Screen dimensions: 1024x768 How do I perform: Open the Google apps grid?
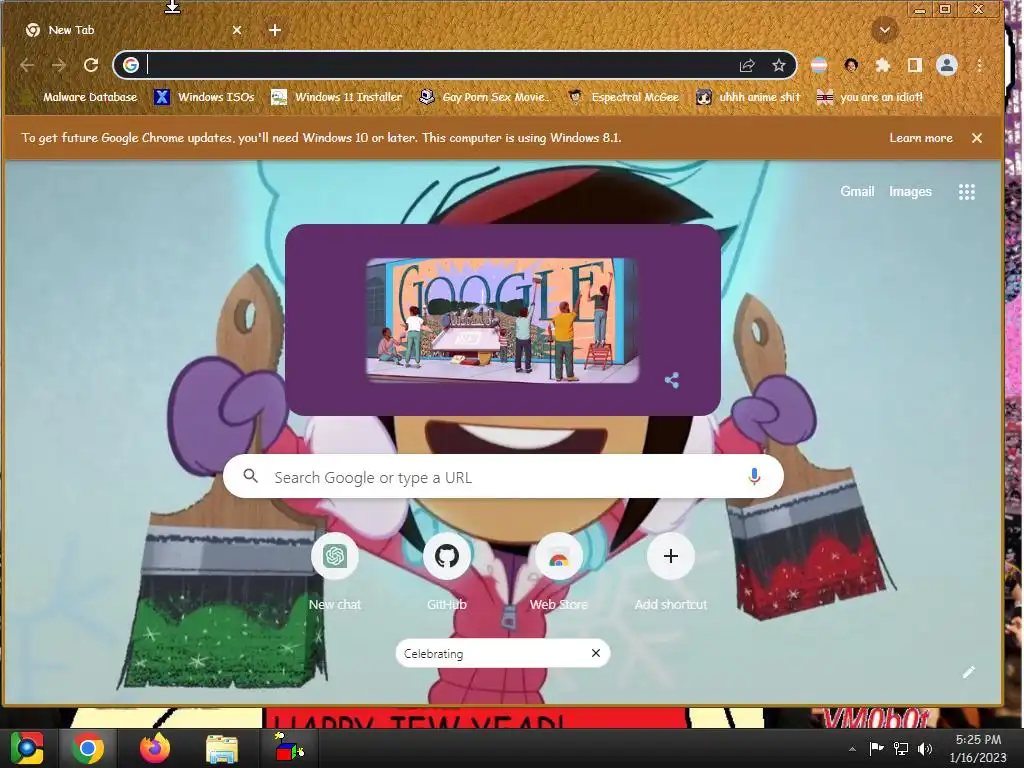[967, 191]
